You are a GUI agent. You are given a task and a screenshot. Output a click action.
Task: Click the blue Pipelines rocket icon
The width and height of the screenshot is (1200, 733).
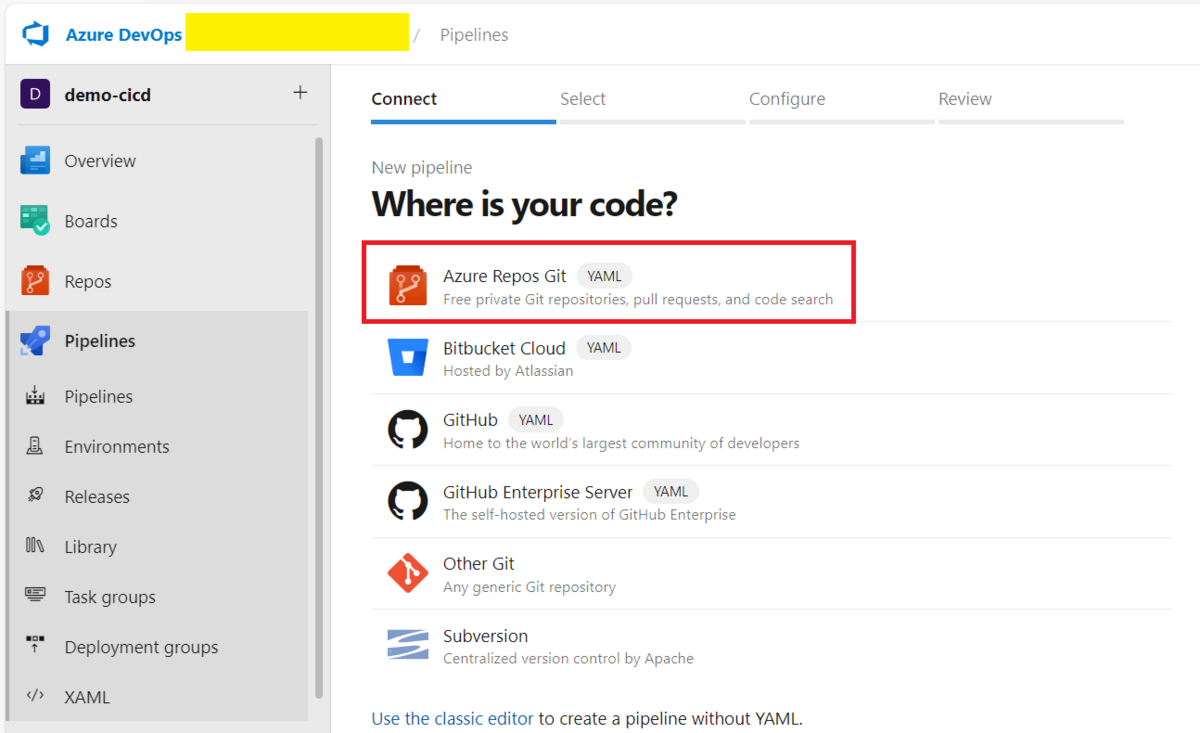coord(35,341)
